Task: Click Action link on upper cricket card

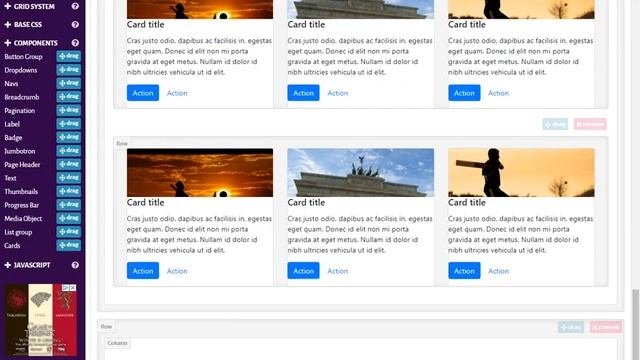Action: [498, 93]
